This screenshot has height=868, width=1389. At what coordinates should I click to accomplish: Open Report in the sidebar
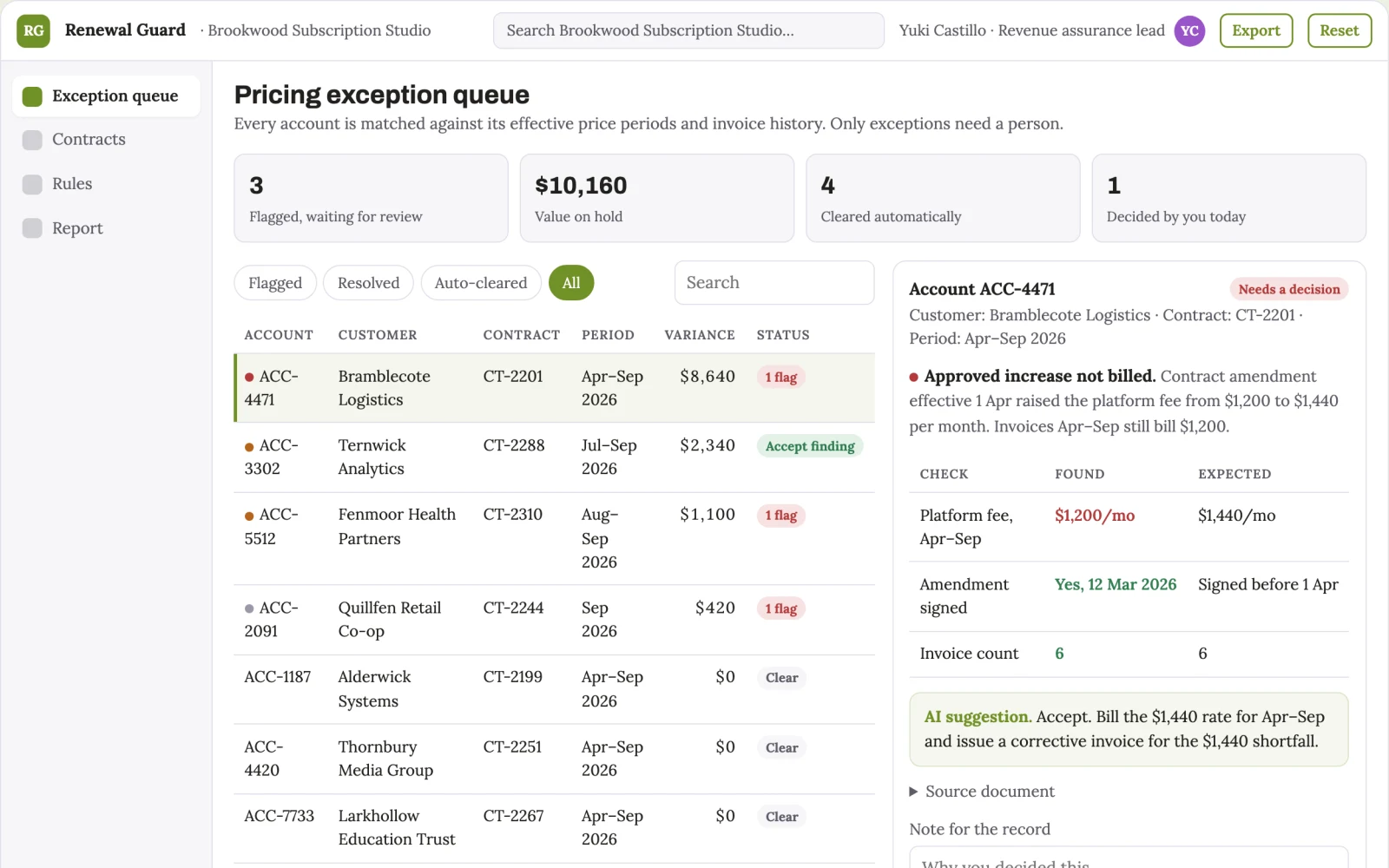(x=106, y=228)
